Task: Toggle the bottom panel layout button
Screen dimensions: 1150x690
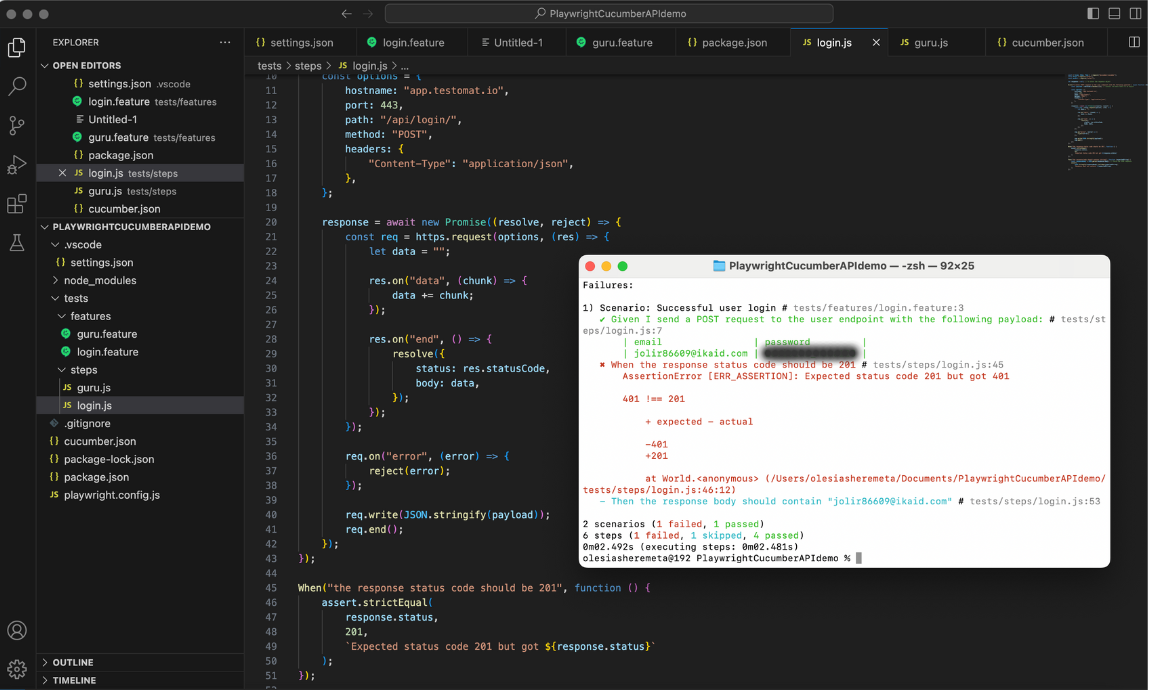Action: click(1114, 14)
